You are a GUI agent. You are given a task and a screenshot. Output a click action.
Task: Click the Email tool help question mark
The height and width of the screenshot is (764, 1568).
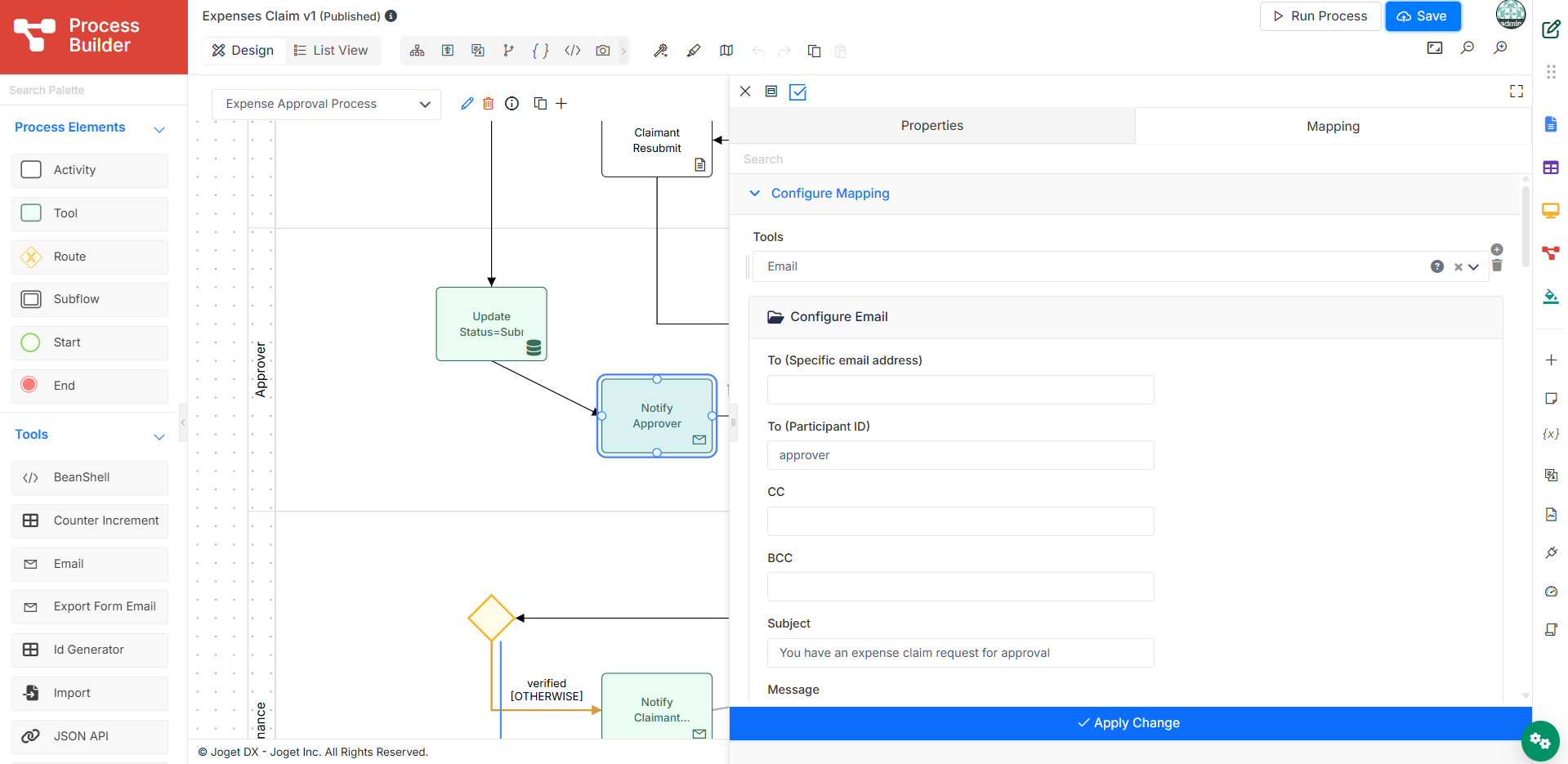click(1437, 266)
